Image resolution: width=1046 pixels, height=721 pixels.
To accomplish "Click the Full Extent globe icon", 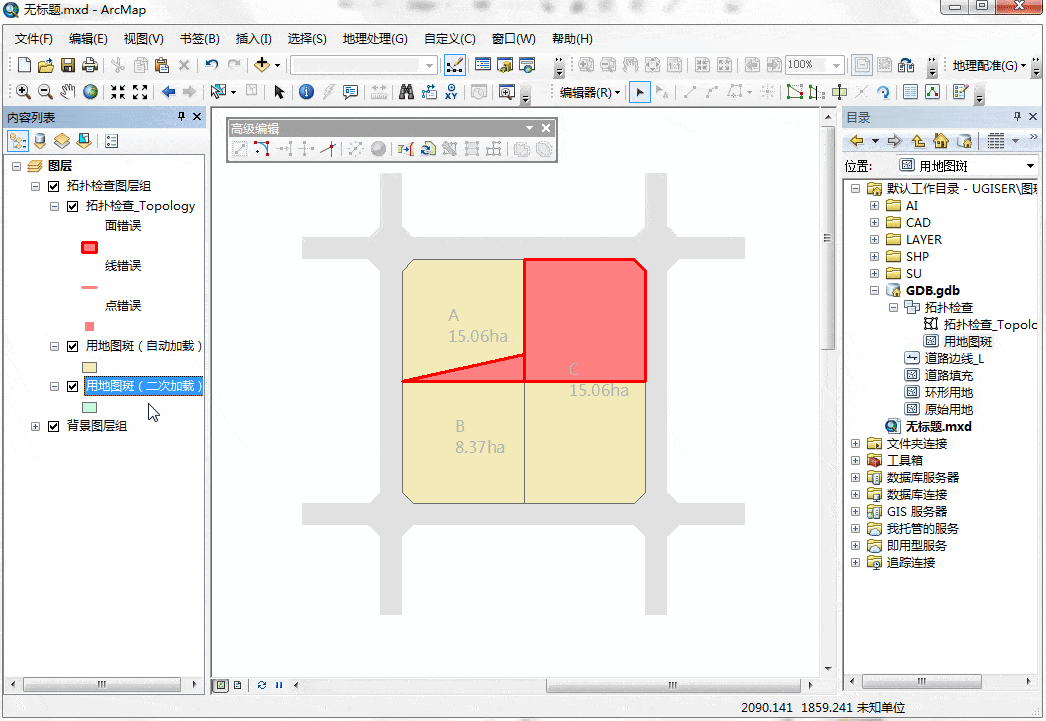I will [x=90, y=92].
